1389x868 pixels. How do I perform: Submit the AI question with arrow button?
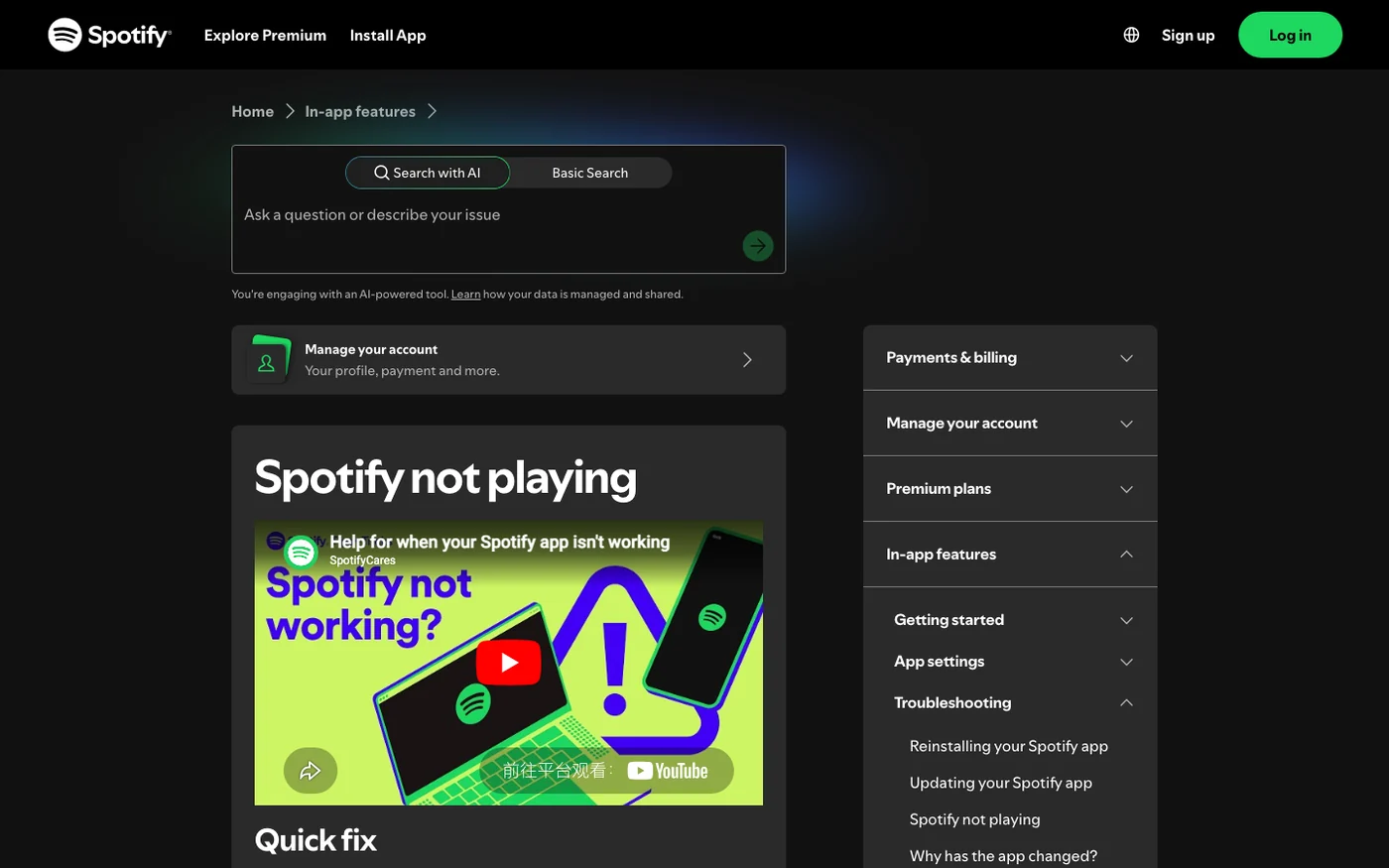coord(758,246)
